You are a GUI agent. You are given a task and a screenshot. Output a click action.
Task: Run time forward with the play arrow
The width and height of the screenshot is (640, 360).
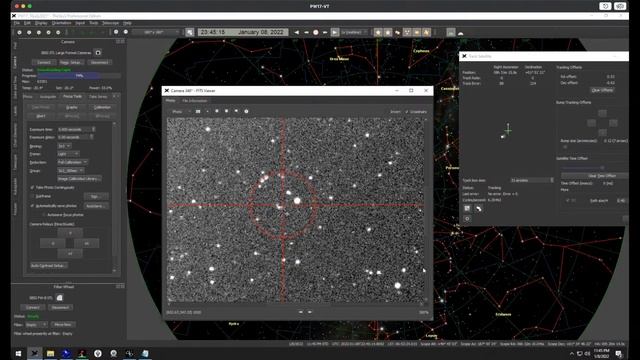(x=334, y=32)
